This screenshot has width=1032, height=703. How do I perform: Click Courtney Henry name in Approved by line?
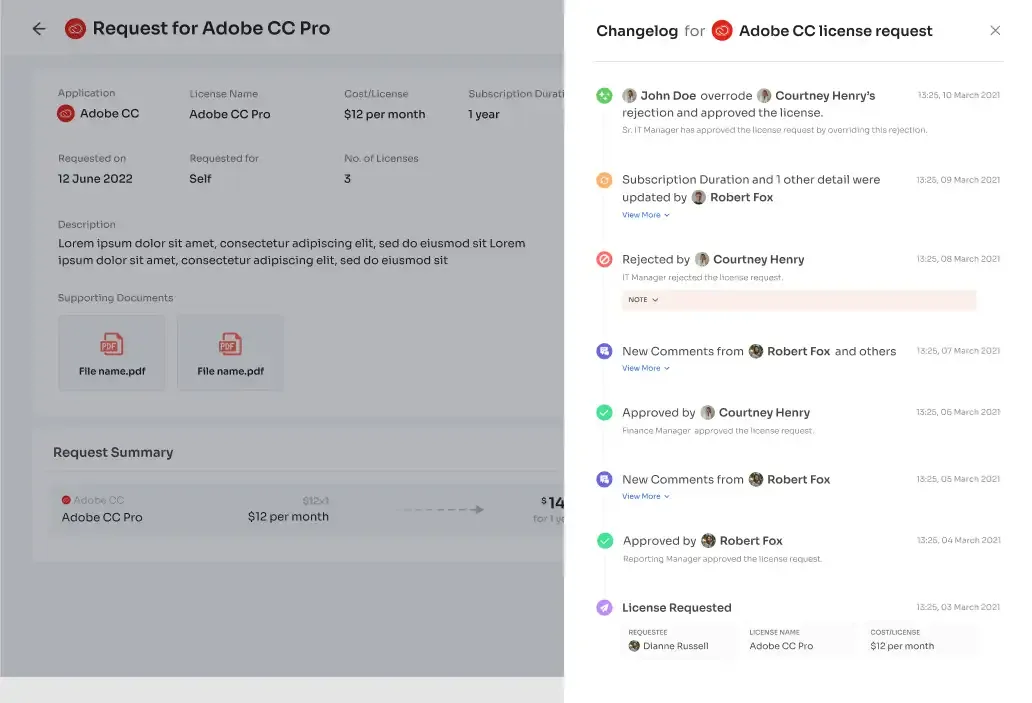[764, 413]
